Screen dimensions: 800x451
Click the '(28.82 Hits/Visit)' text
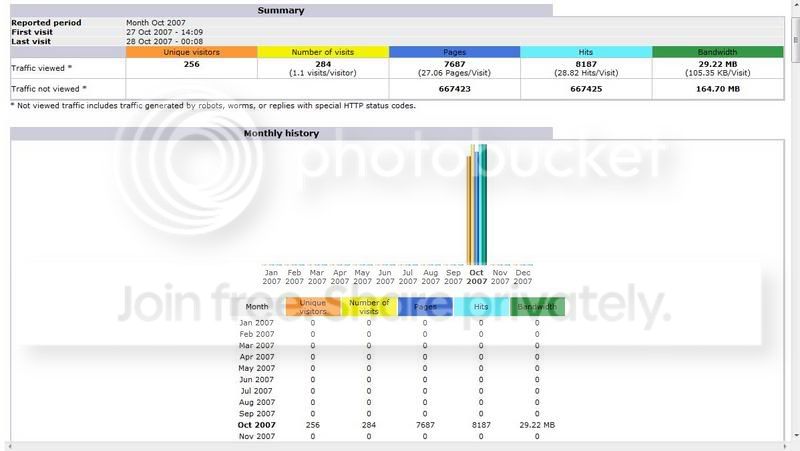coord(586,73)
